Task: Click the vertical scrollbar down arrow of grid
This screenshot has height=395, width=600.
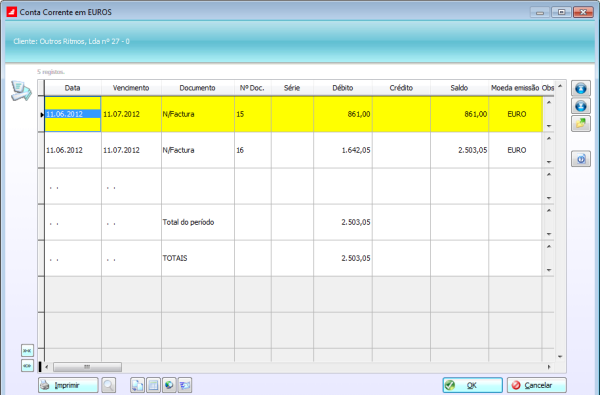Action: [560, 357]
